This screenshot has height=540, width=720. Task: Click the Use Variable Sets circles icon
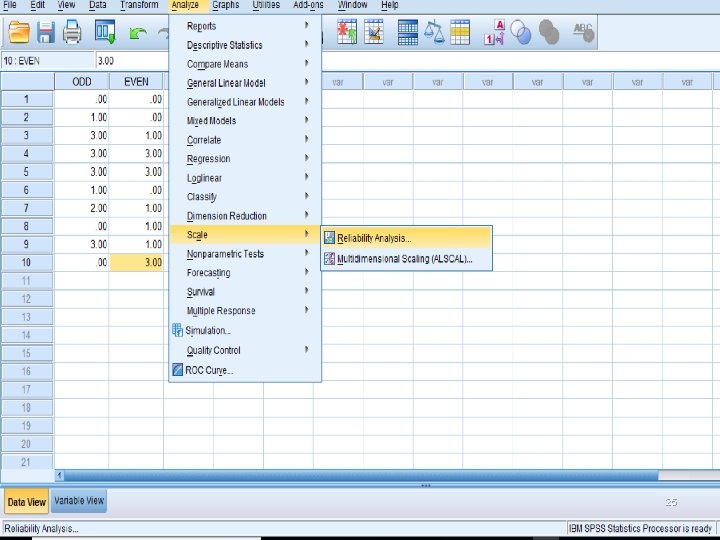521,32
